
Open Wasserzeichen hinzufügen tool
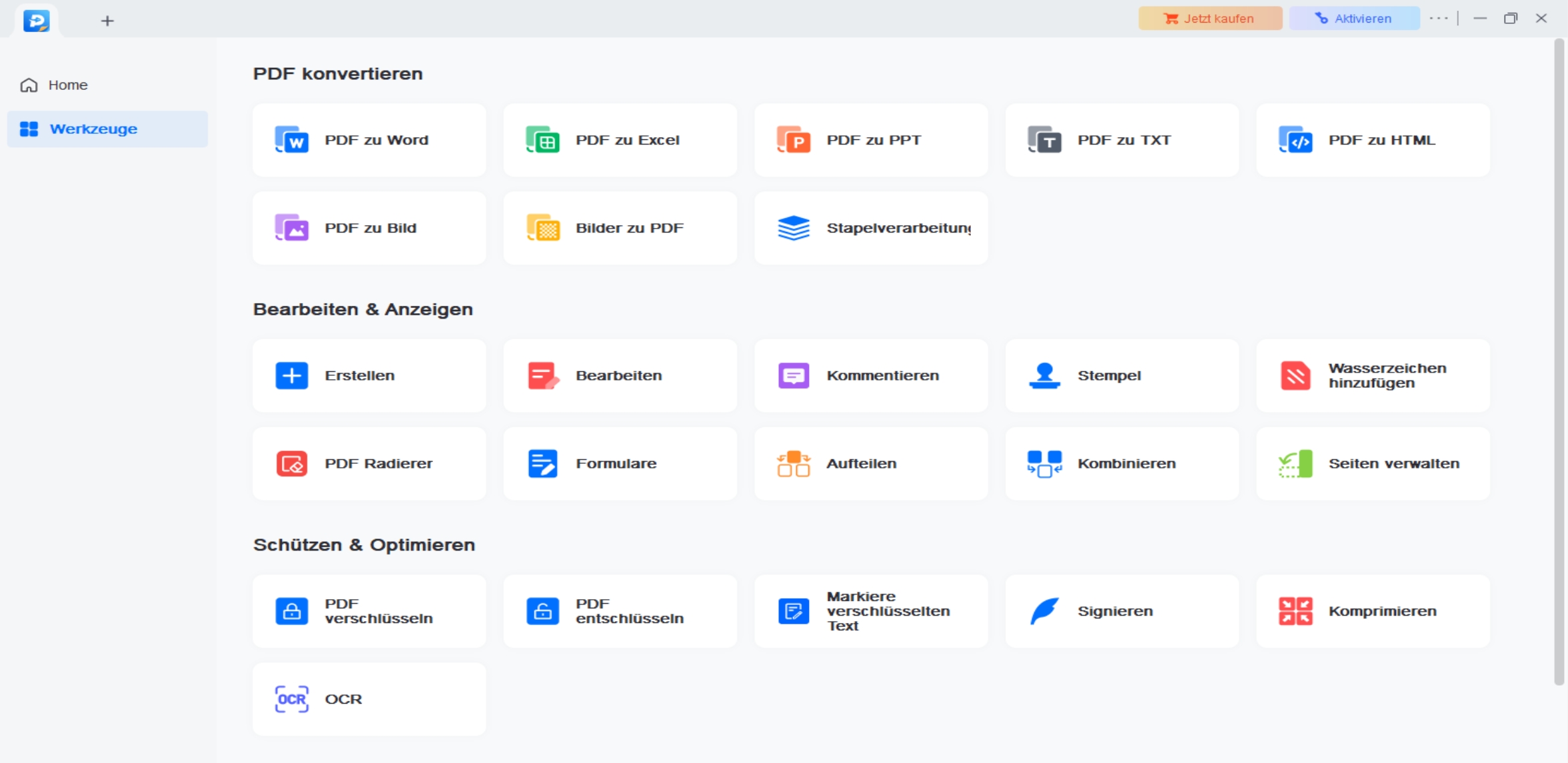click(x=1373, y=376)
